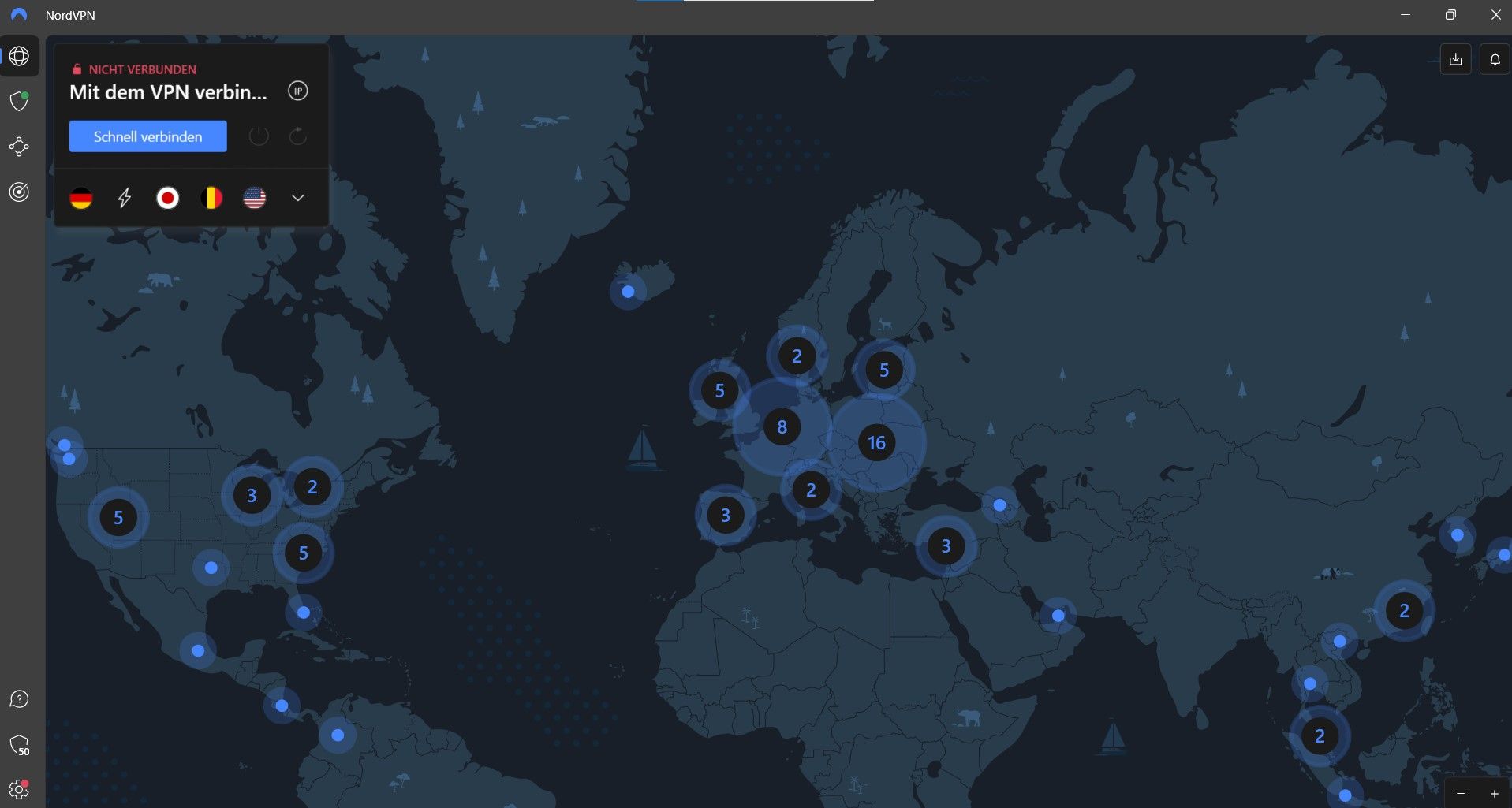Click the NICHT VERBUNDEN status text

coord(143,69)
